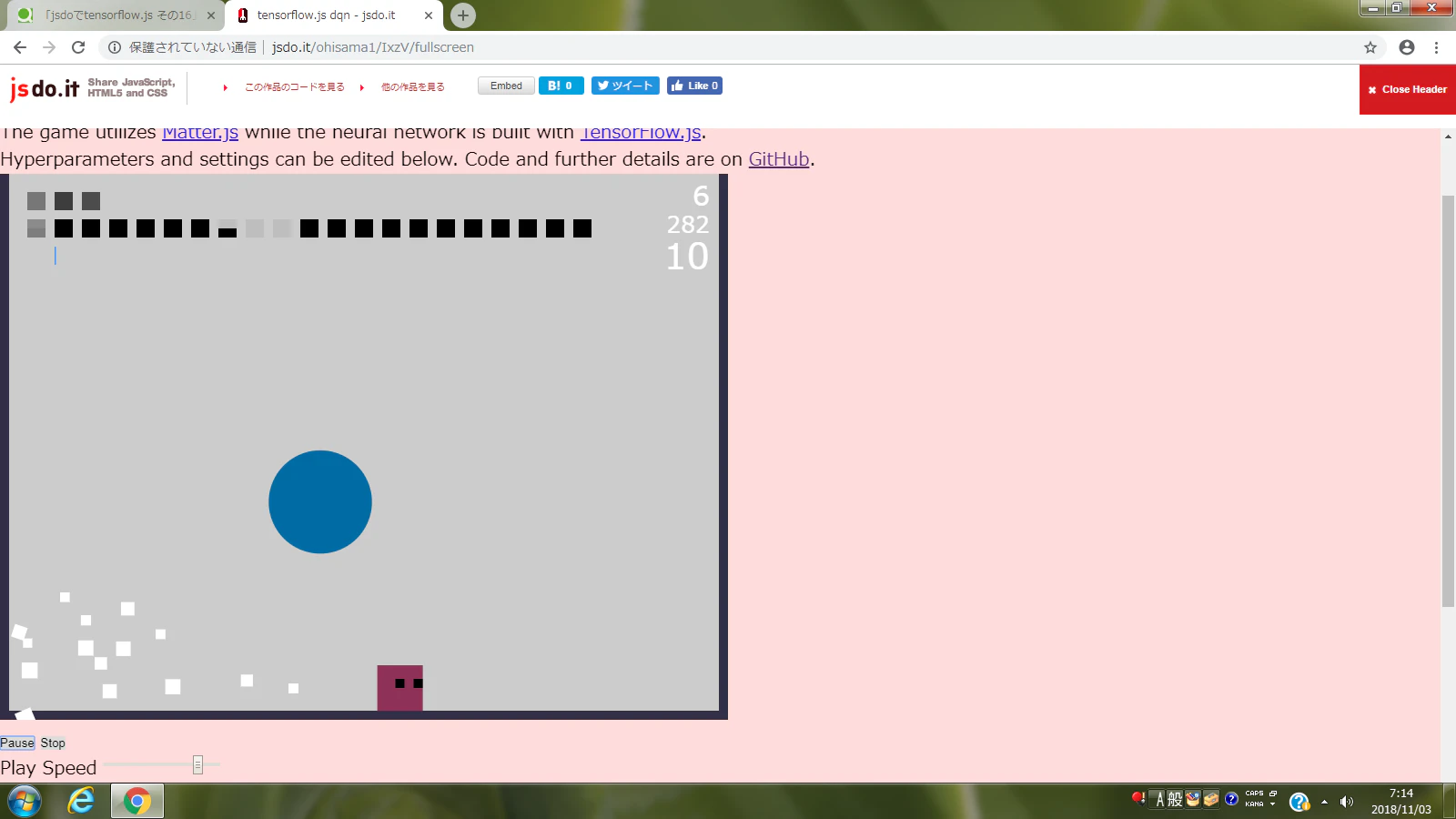Open the volume speaker tray icon
The image size is (1456, 819).
click(x=1347, y=802)
